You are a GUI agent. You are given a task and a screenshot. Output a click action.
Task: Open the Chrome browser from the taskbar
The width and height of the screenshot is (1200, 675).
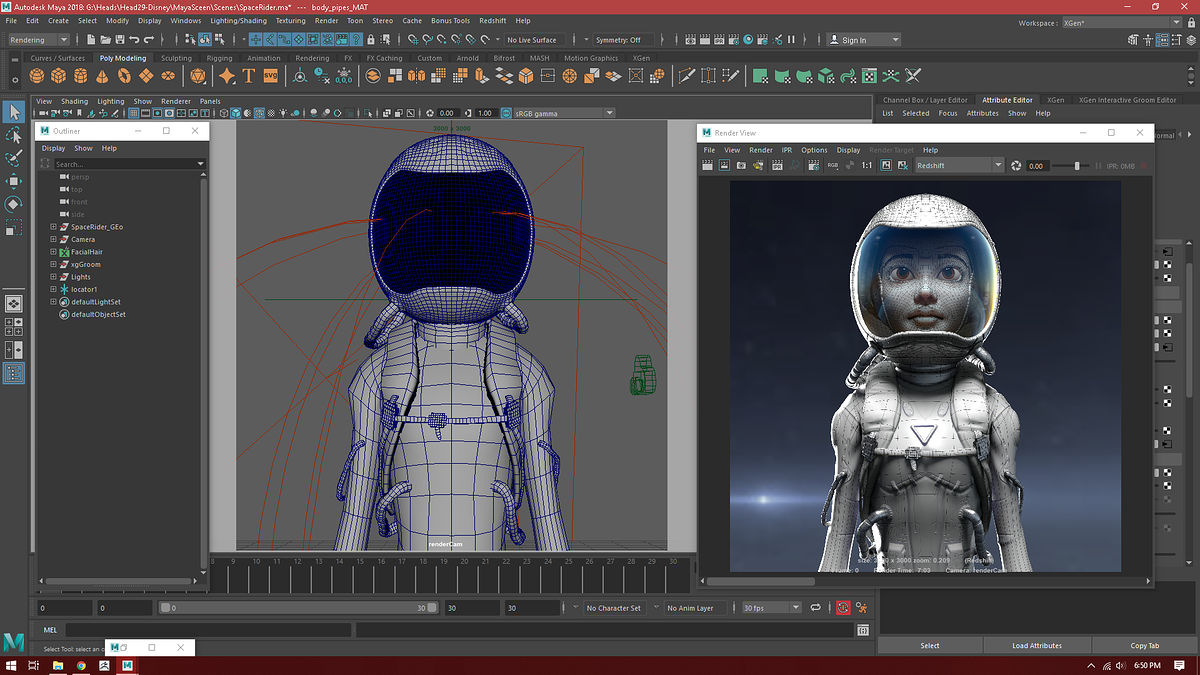(x=81, y=665)
